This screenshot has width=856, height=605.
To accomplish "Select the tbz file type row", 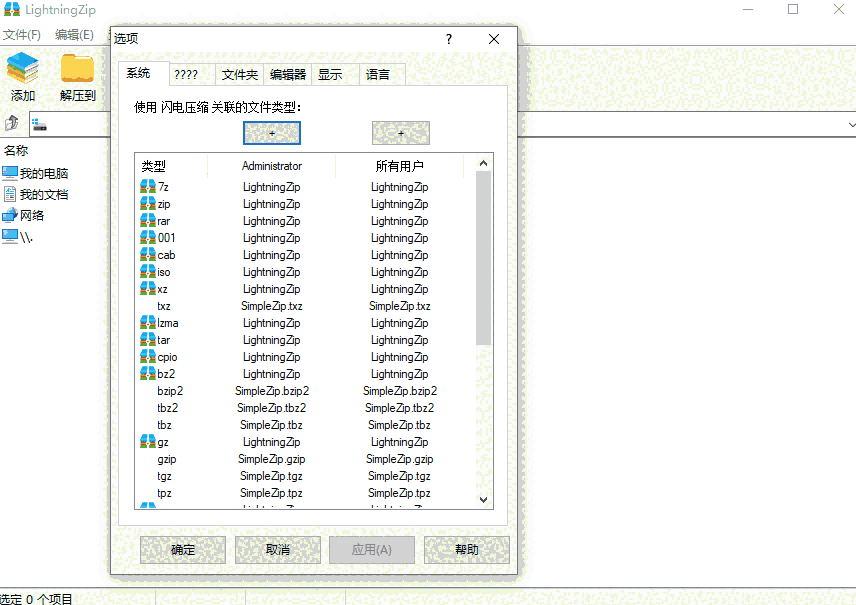I will click(306, 425).
